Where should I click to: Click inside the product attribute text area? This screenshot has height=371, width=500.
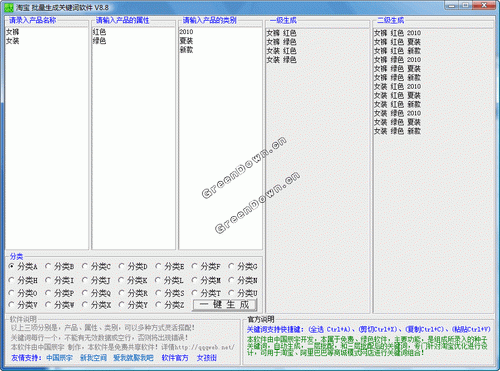point(134,138)
